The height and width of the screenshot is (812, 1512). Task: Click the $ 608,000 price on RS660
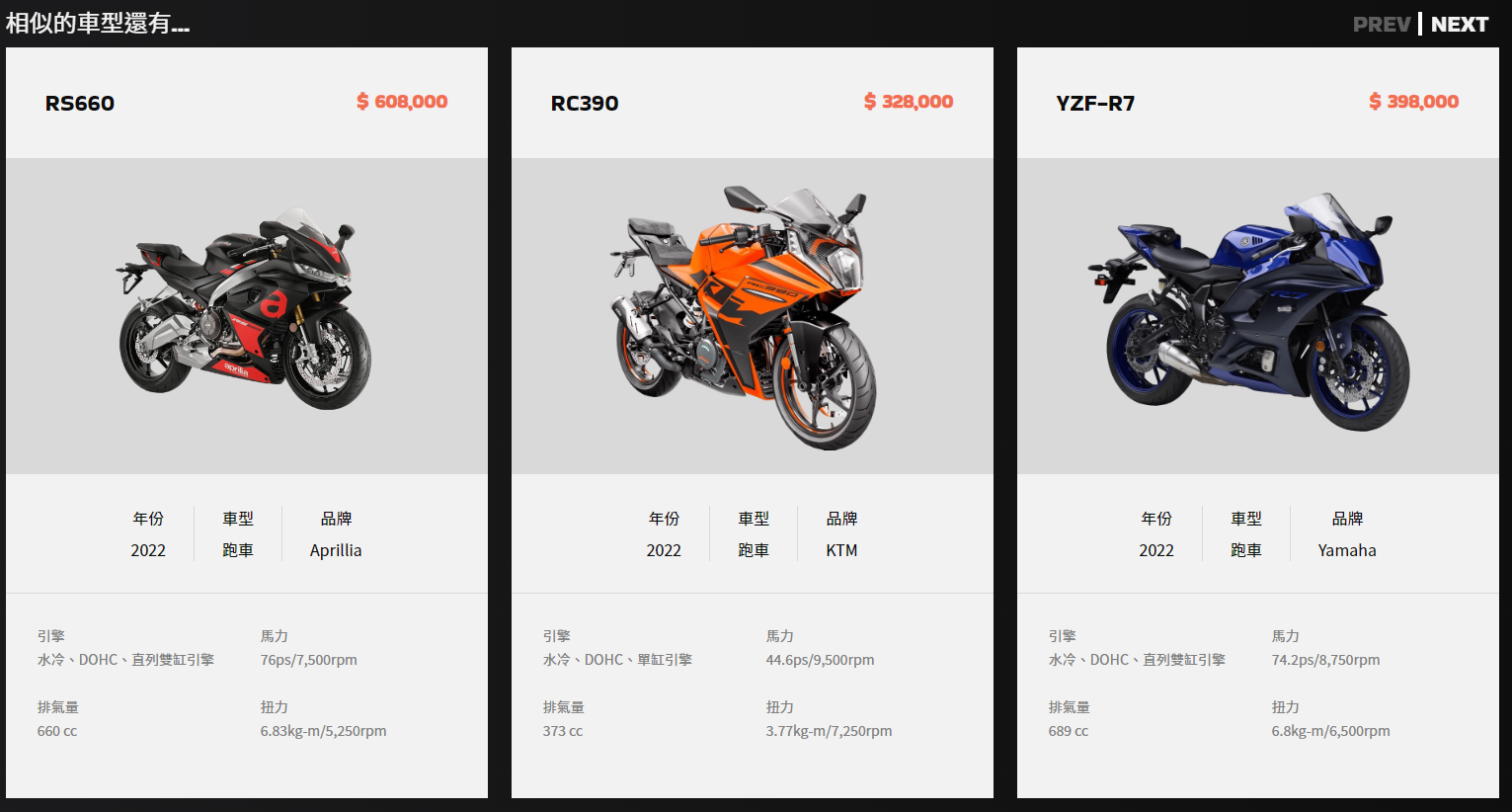(x=402, y=101)
